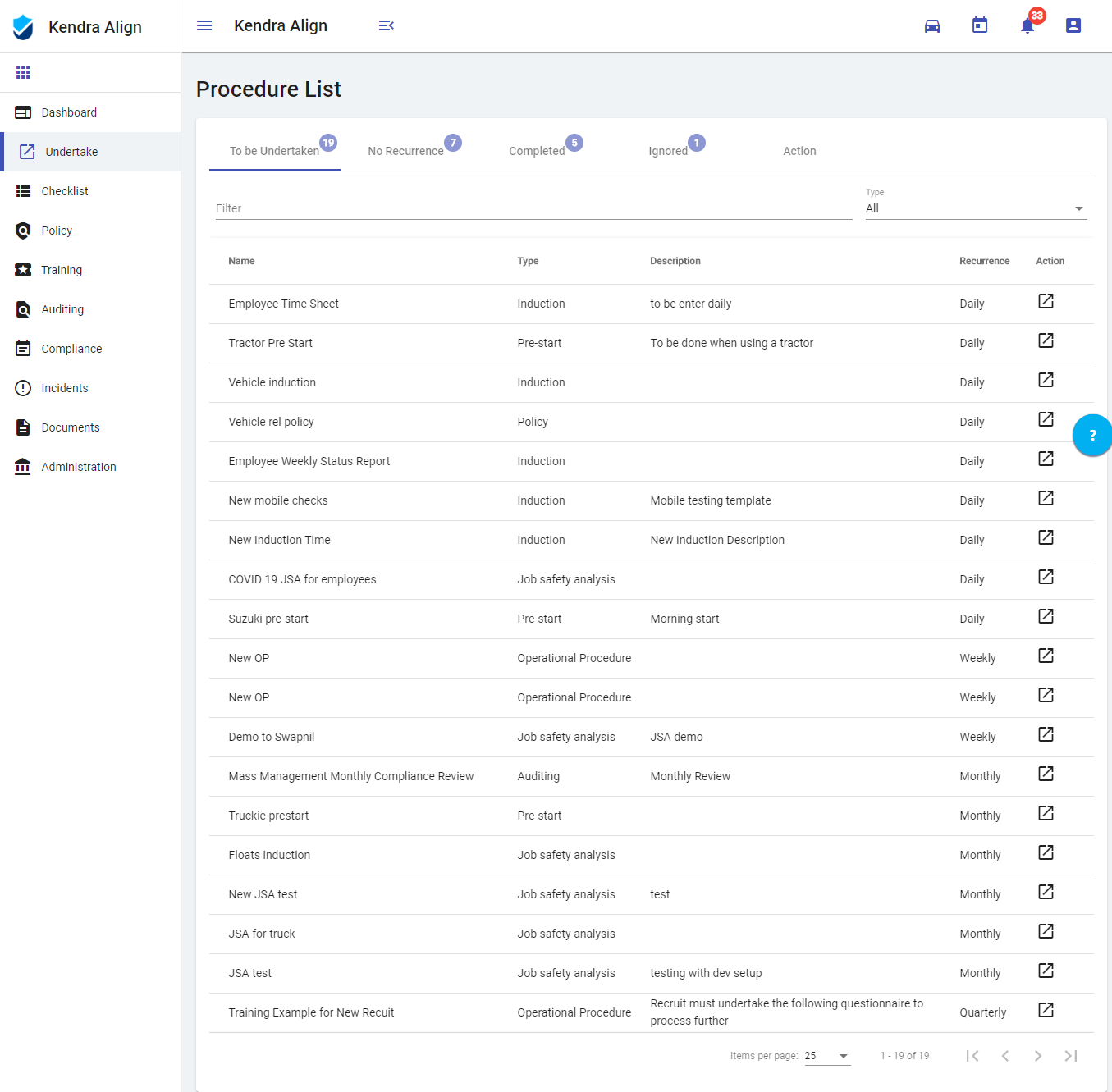
Task: Launch action for Employee Time Sheet row
Action: [x=1046, y=301]
